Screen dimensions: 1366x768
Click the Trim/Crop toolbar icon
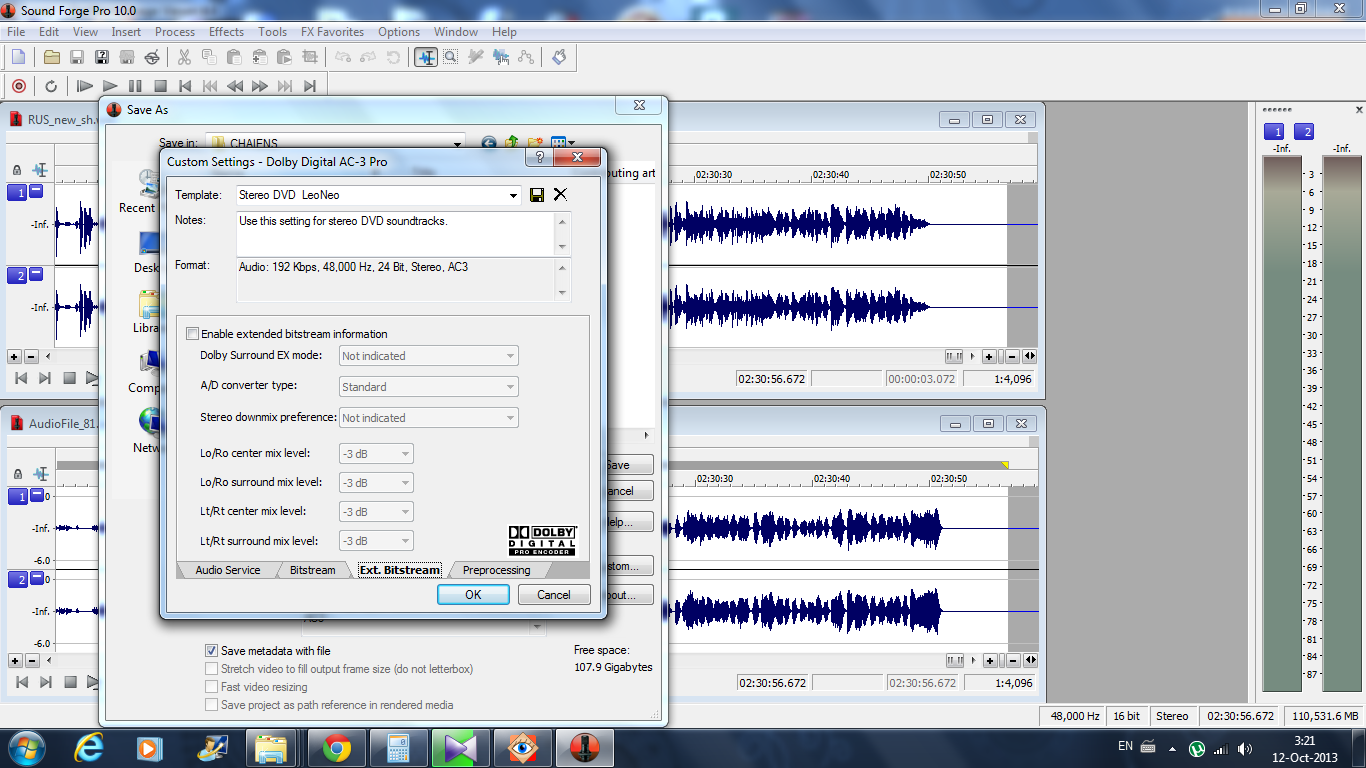309,57
